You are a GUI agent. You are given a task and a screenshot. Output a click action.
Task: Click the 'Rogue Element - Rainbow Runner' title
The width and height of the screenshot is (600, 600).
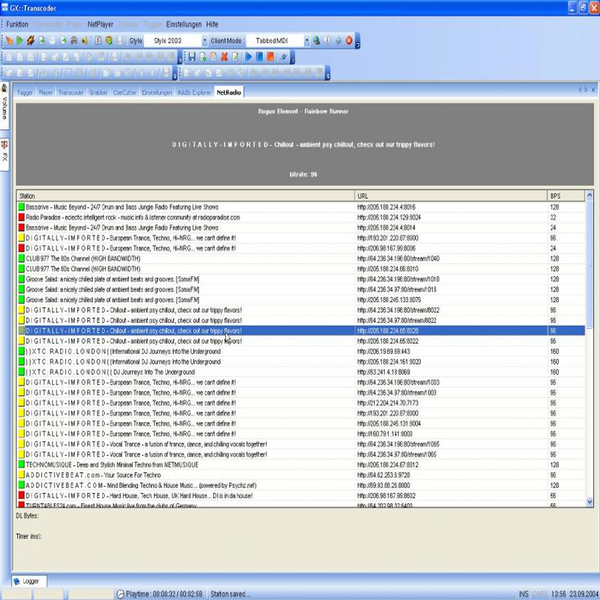click(303, 111)
